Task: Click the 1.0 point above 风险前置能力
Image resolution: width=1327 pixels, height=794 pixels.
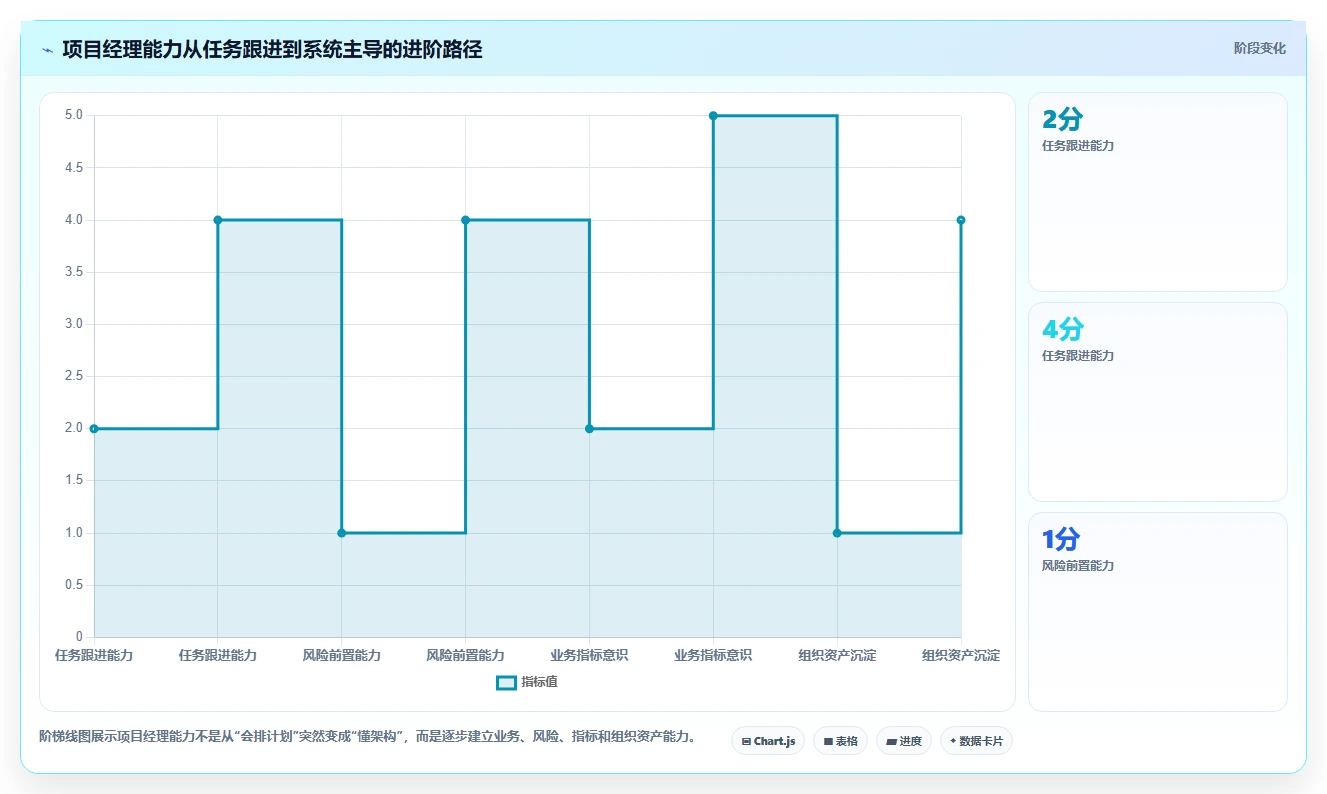Action: click(342, 533)
